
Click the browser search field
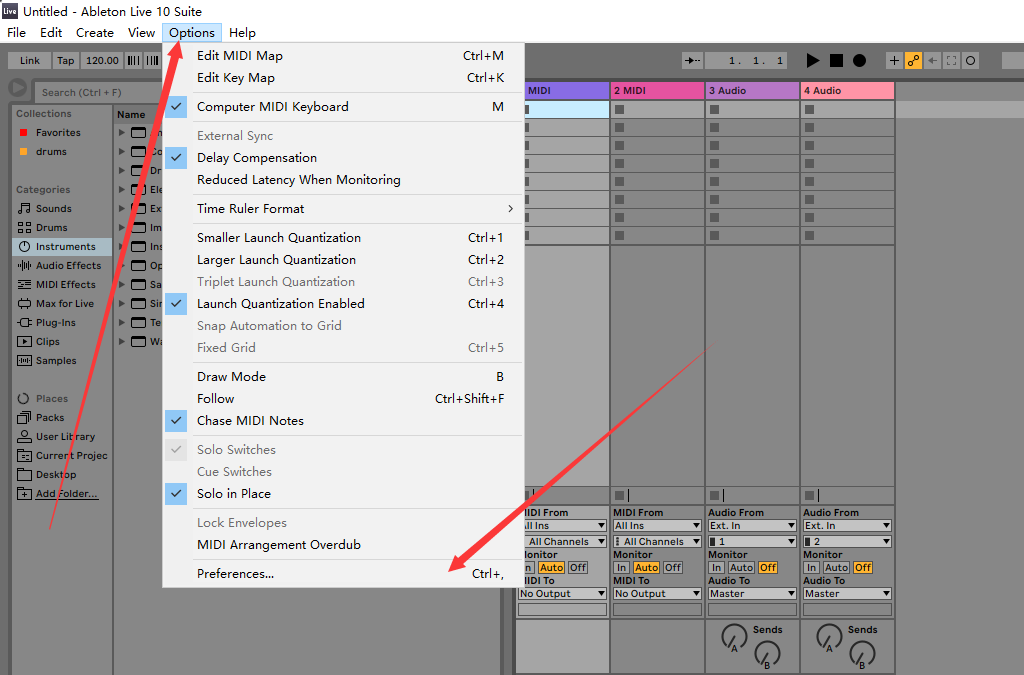pos(98,92)
